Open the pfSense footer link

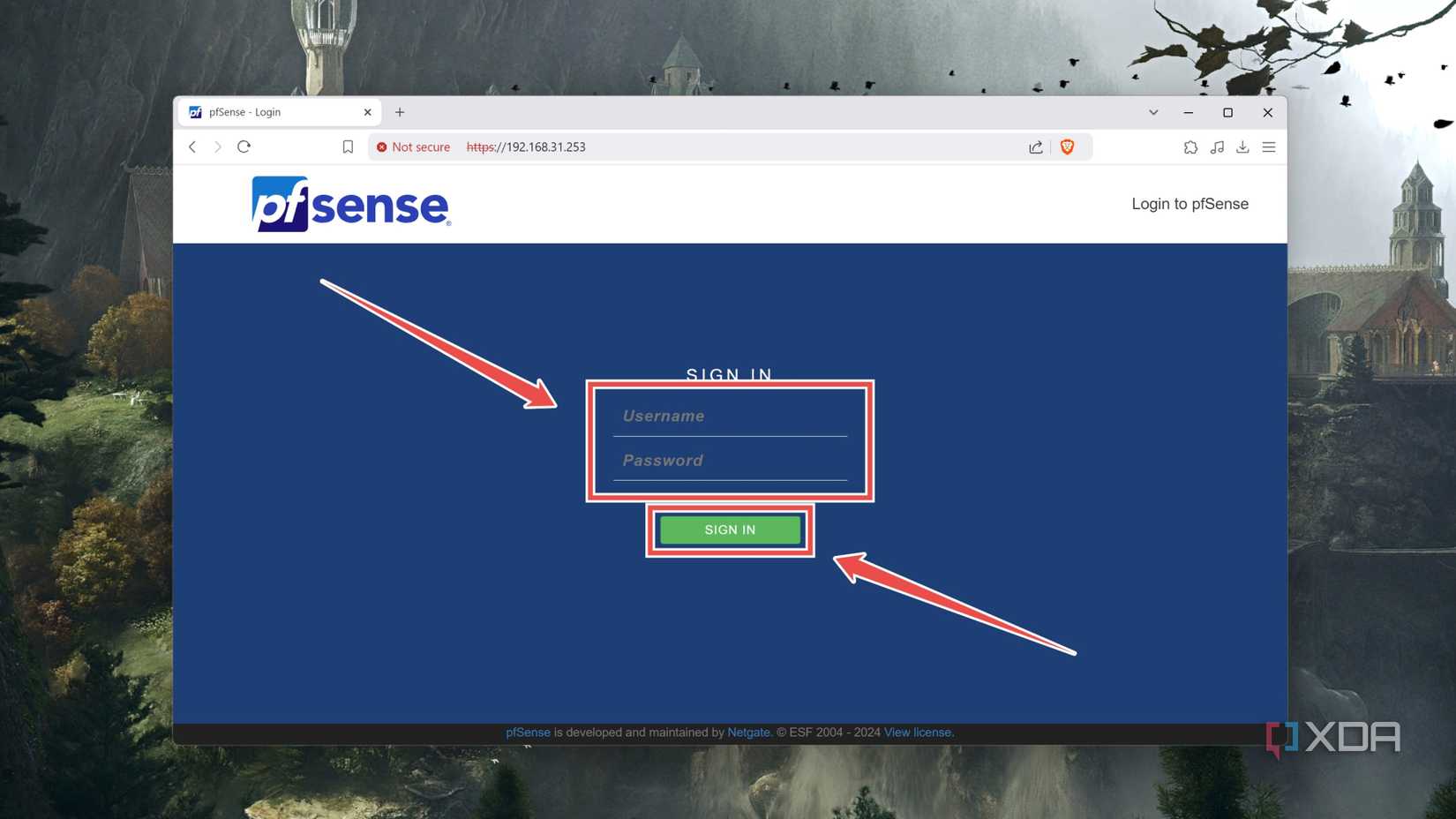pos(528,733)
